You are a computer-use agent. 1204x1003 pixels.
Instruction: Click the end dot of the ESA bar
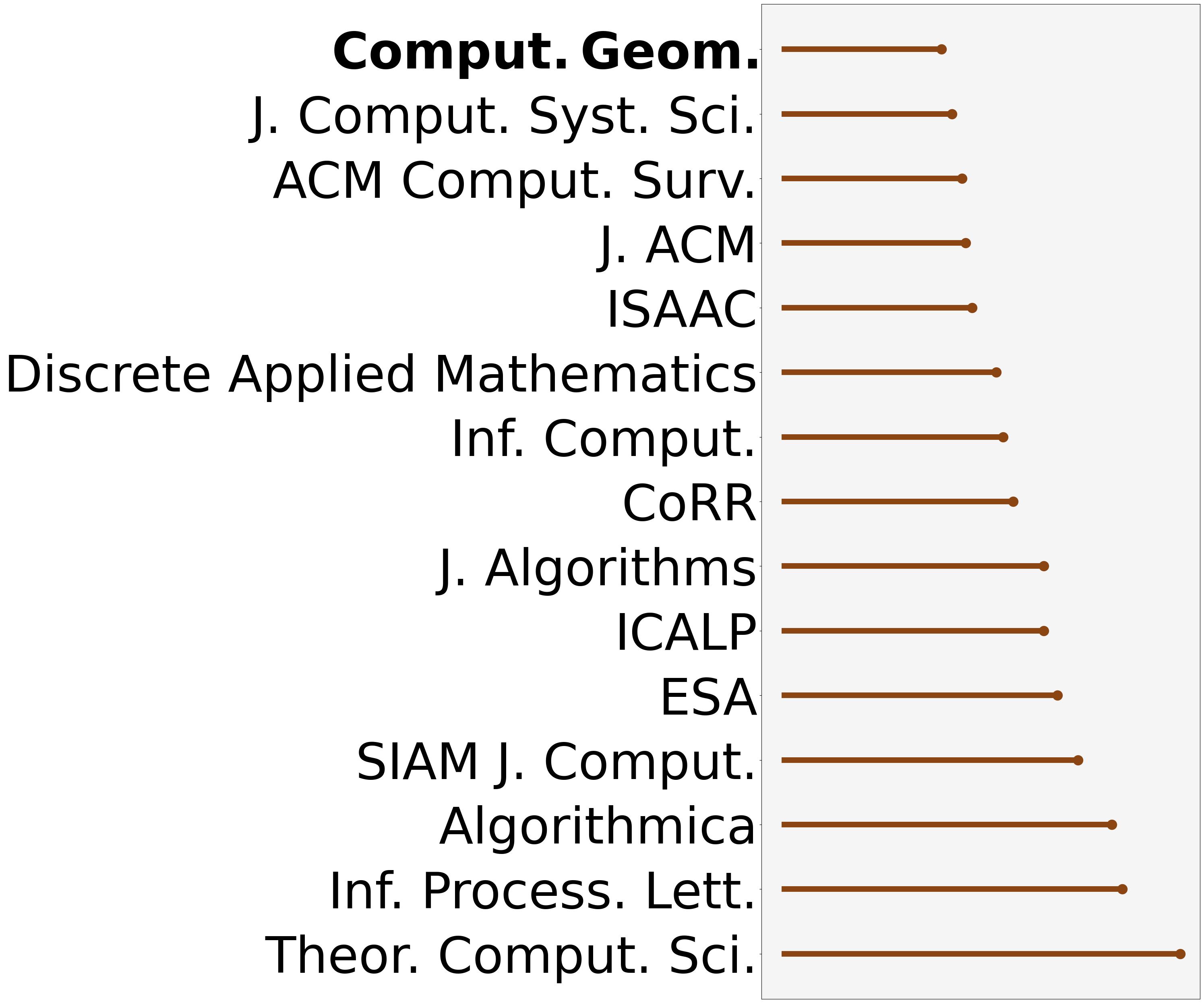(x=1058, y=696)
